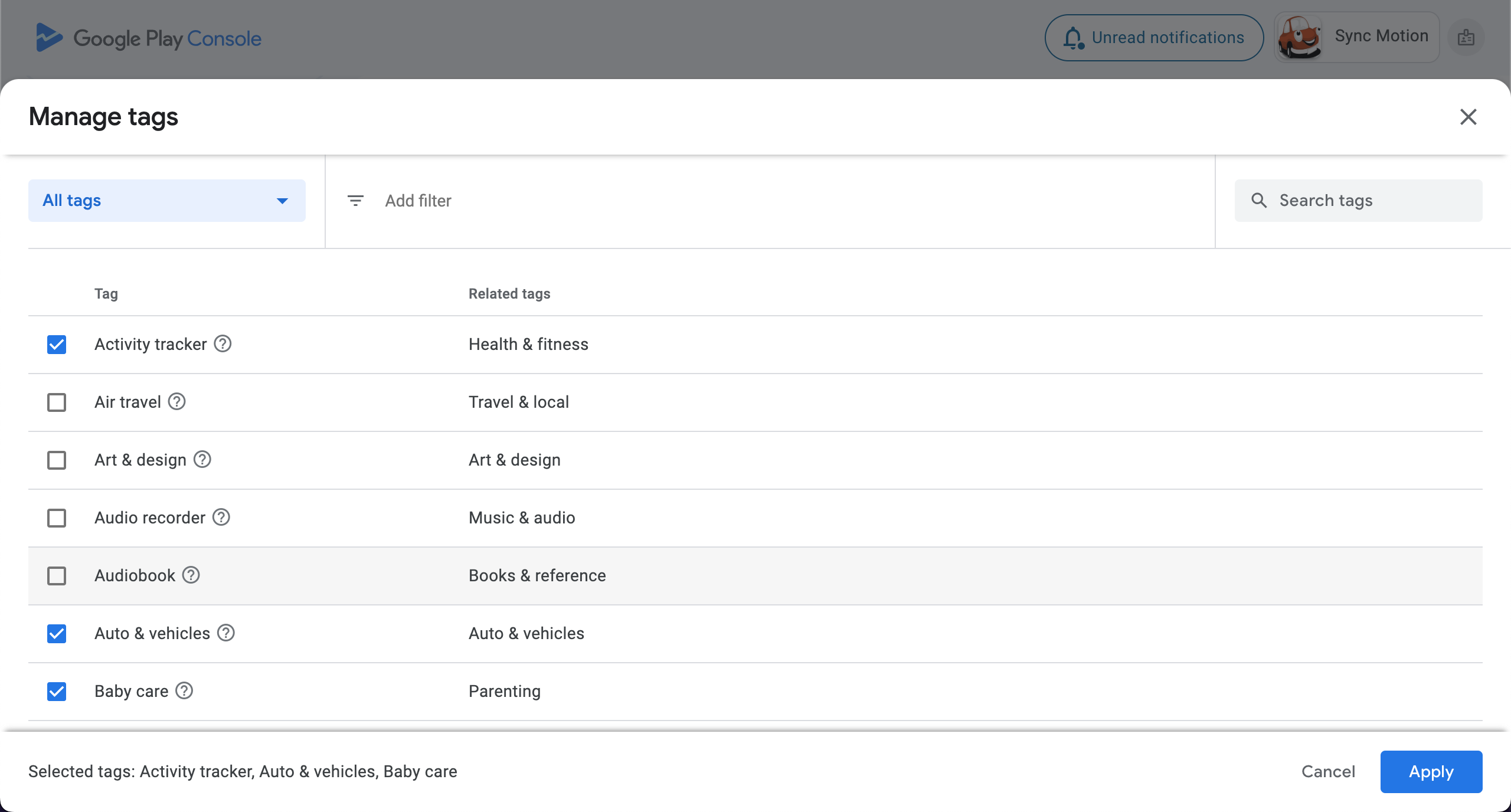The image size is (1511, 812).
Task: Click Health & fitness related tag
Action: 528,345
